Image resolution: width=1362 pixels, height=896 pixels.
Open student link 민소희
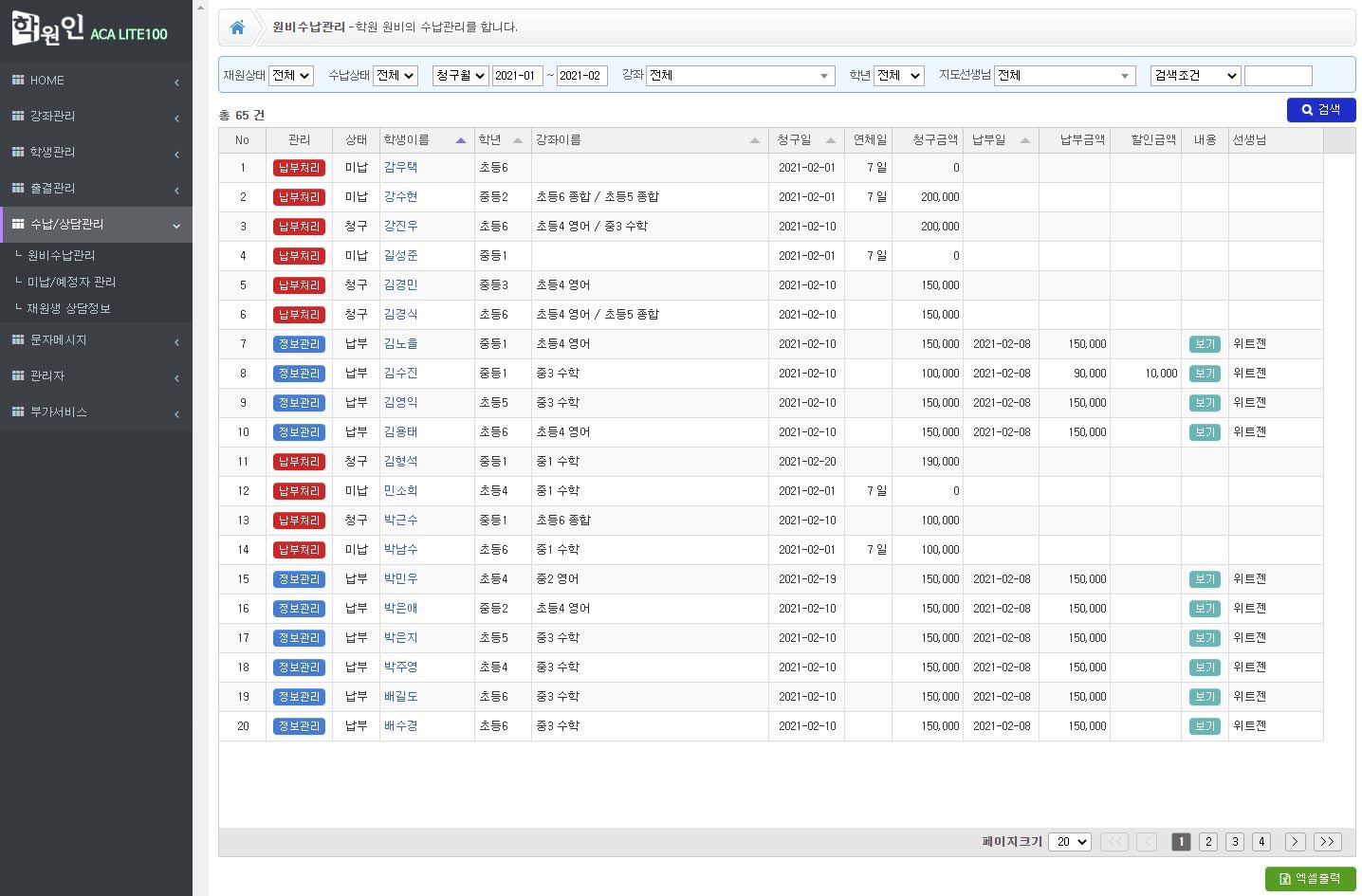pos(400,490)
